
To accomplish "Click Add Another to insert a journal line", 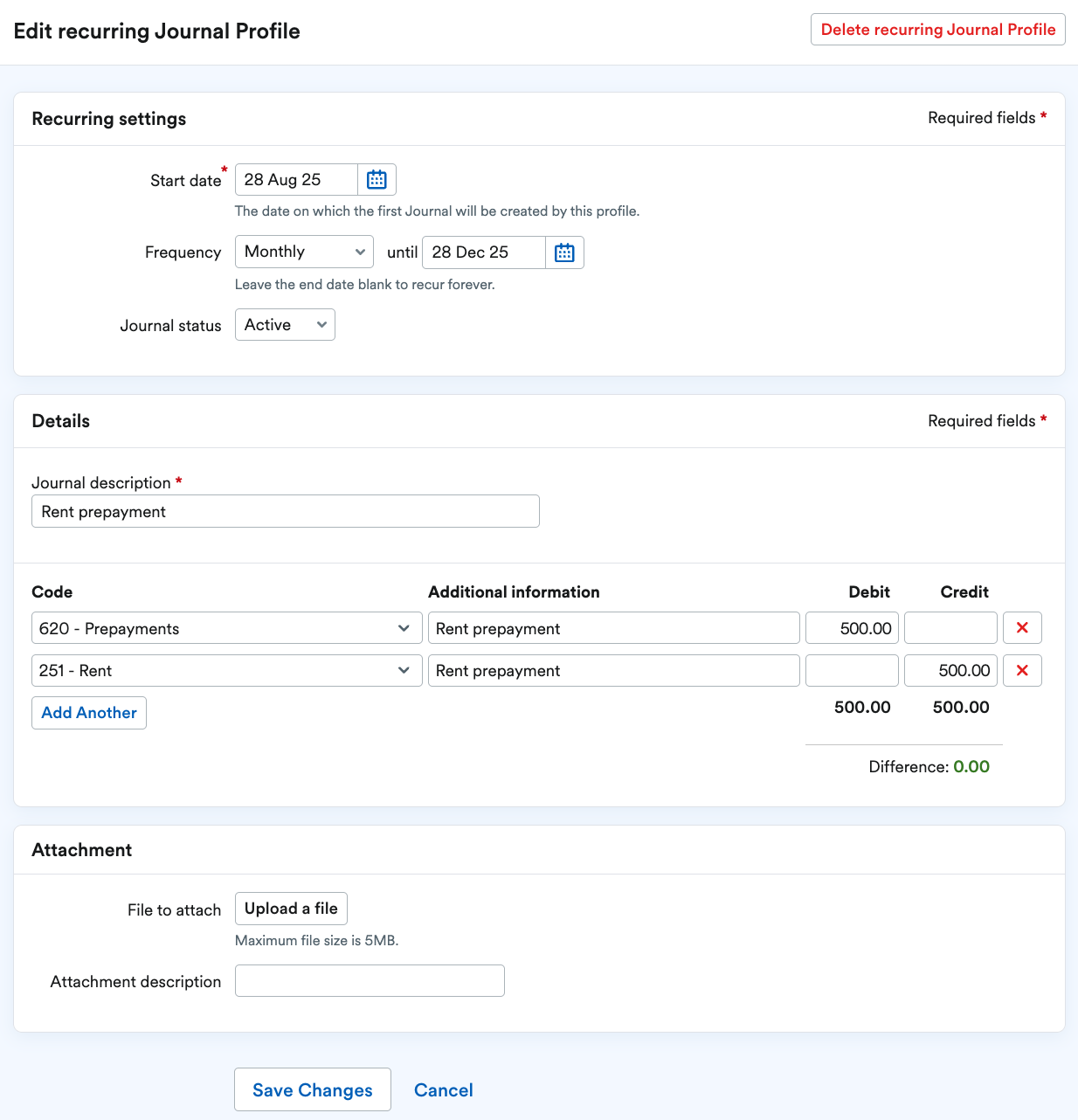I will 88,713.
